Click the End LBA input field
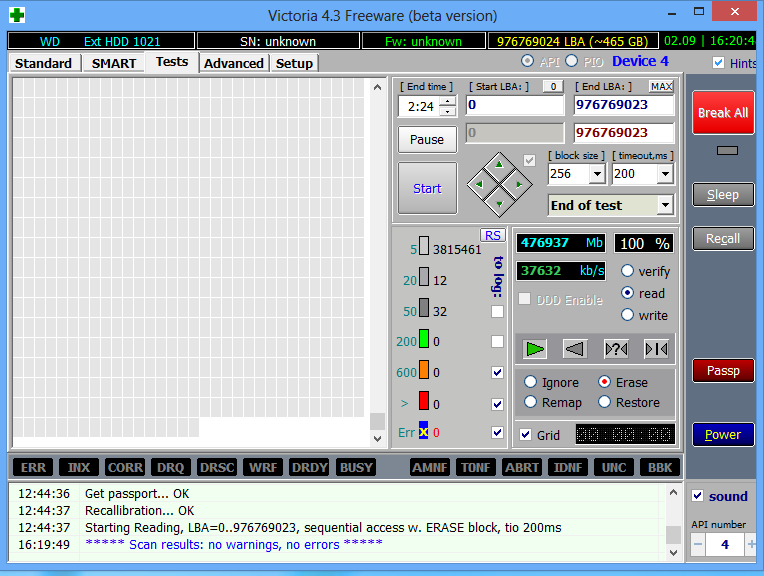 [624, 105]
